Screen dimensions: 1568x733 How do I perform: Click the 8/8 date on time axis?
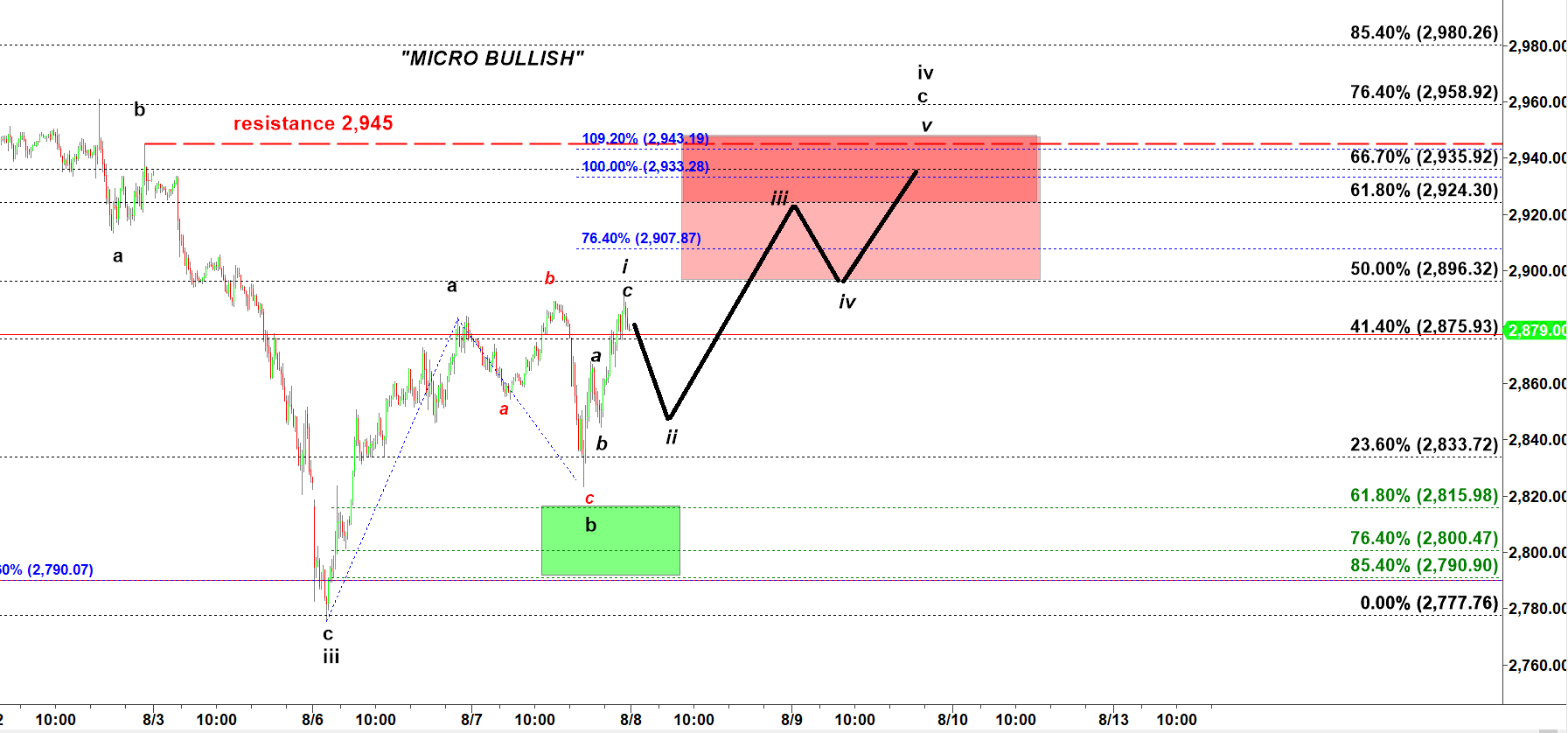pos(631,719)
